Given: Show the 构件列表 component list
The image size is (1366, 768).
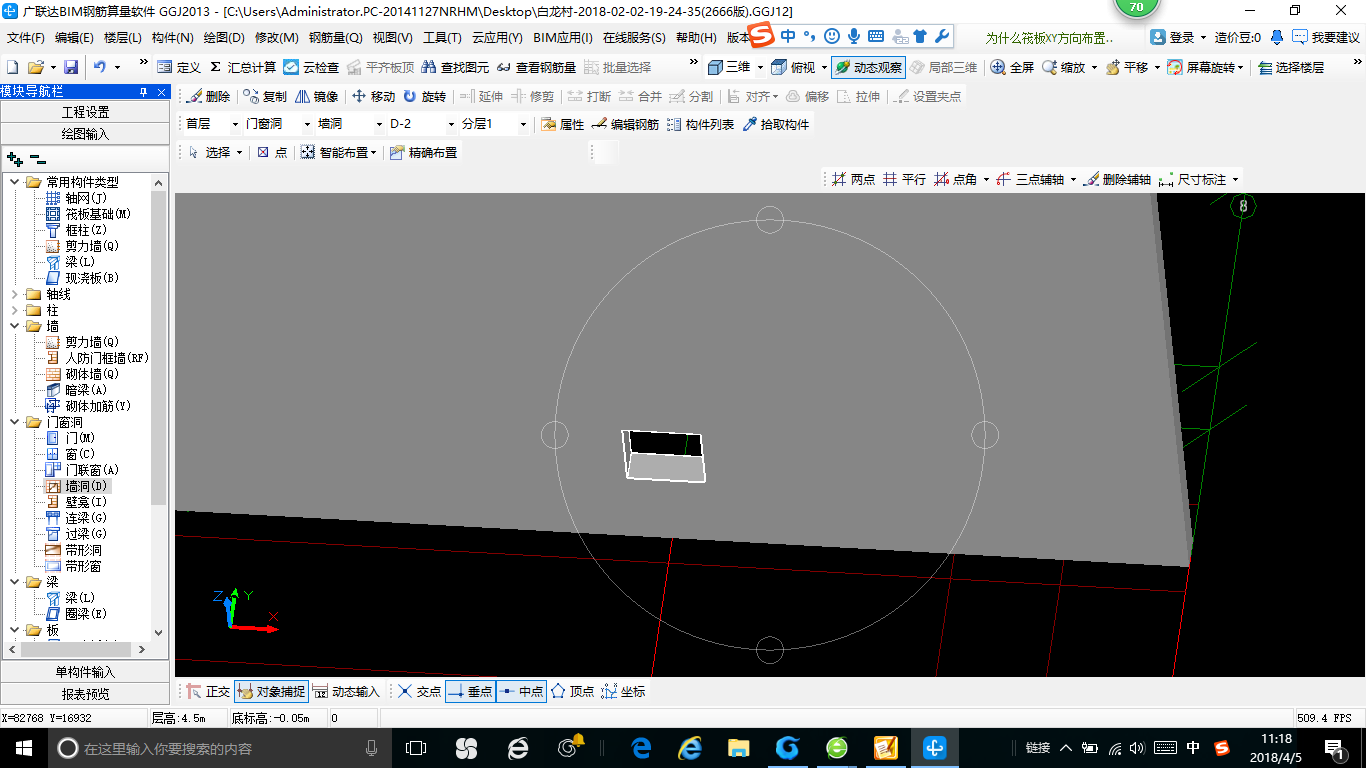Looking at the screenshot, I should click(700, 125).
